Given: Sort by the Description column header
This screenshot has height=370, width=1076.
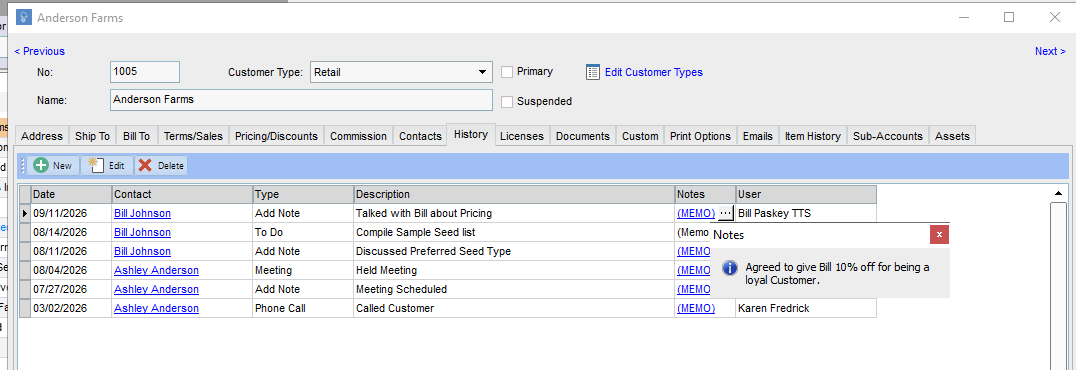Looking at the screenshot, I should (514, 194).
